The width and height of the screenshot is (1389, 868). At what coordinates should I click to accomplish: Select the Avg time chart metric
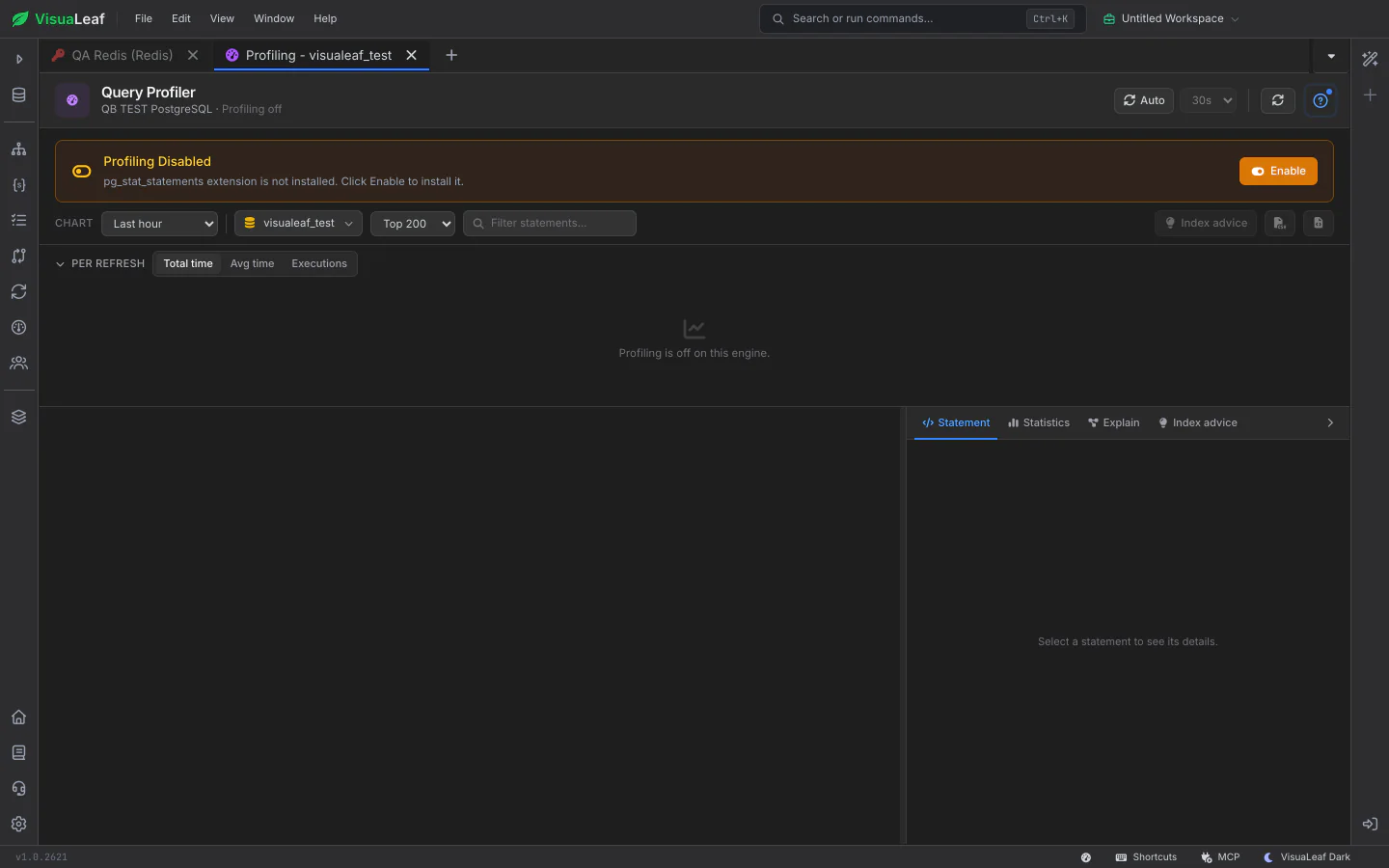click(252, 264)
